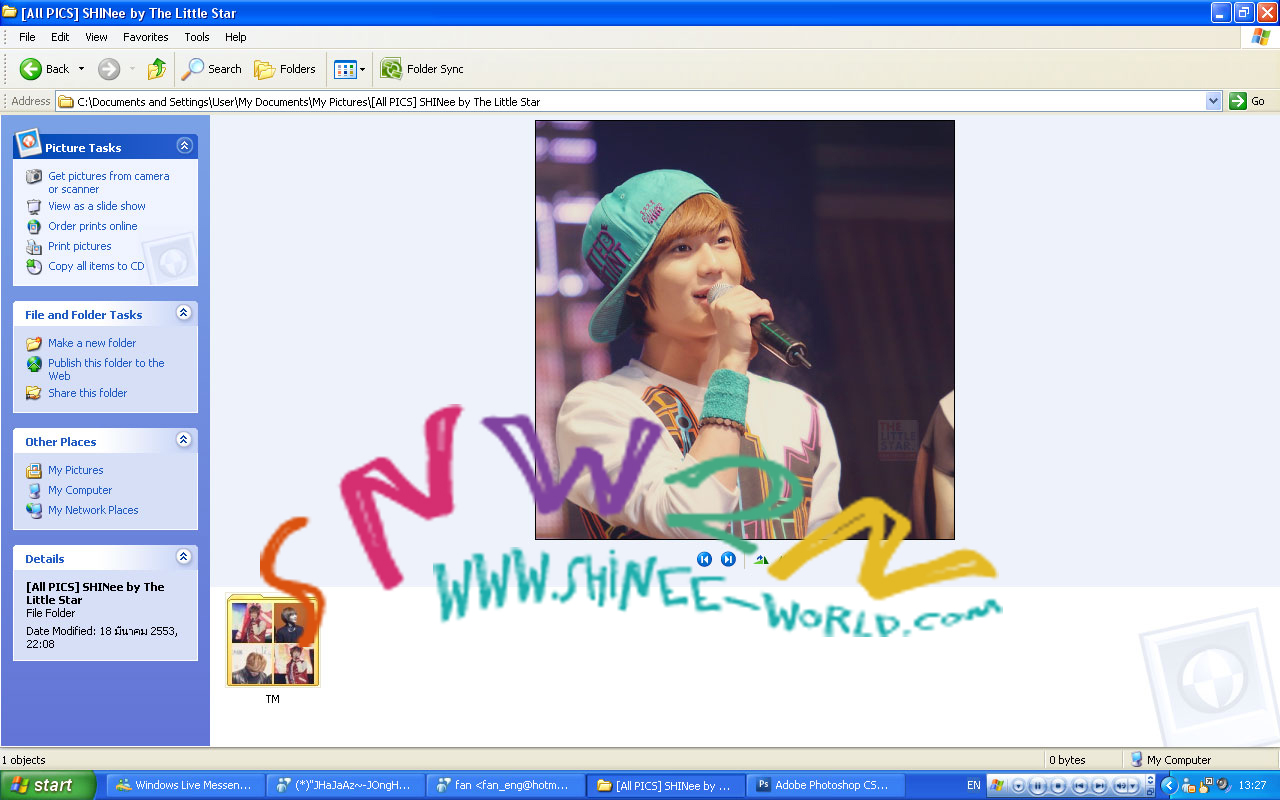Click the EN language indicator

pos(973,785)
